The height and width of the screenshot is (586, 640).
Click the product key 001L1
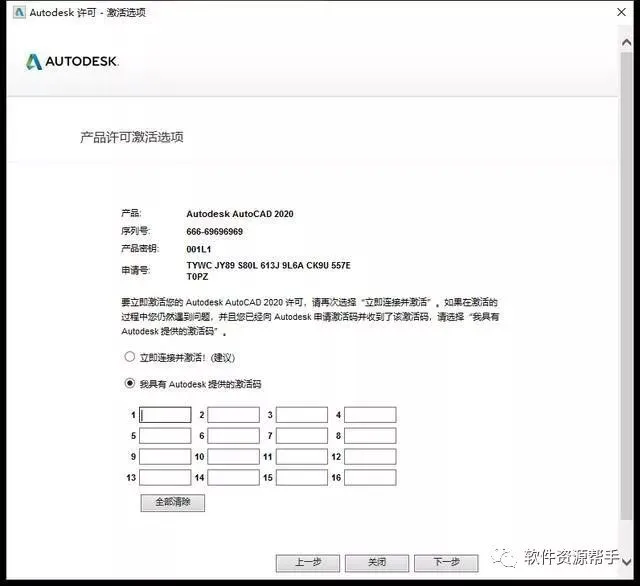point(199,249)
